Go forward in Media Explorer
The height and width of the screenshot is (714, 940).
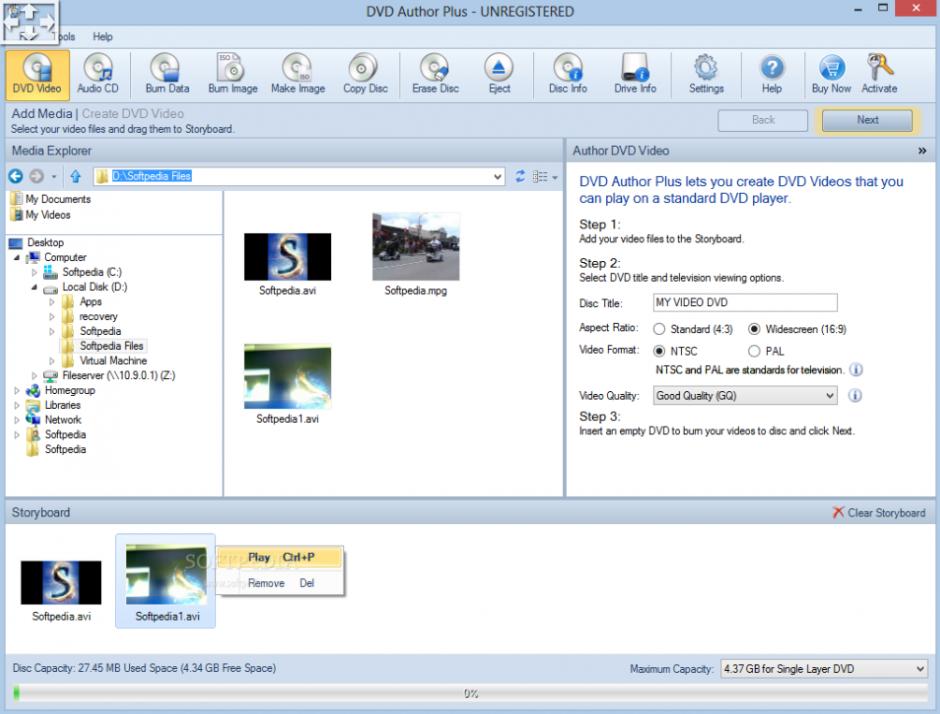37,176
